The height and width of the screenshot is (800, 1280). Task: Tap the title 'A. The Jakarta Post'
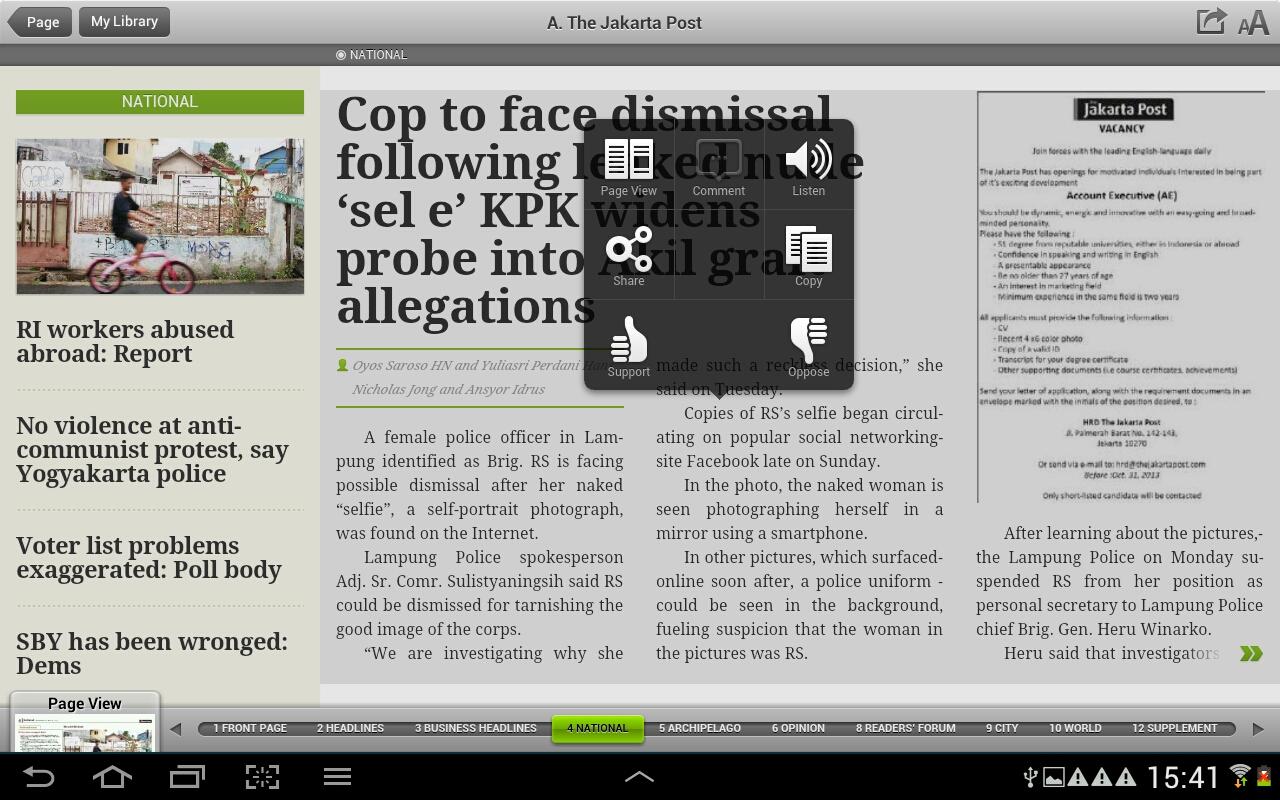click(624, 22)
